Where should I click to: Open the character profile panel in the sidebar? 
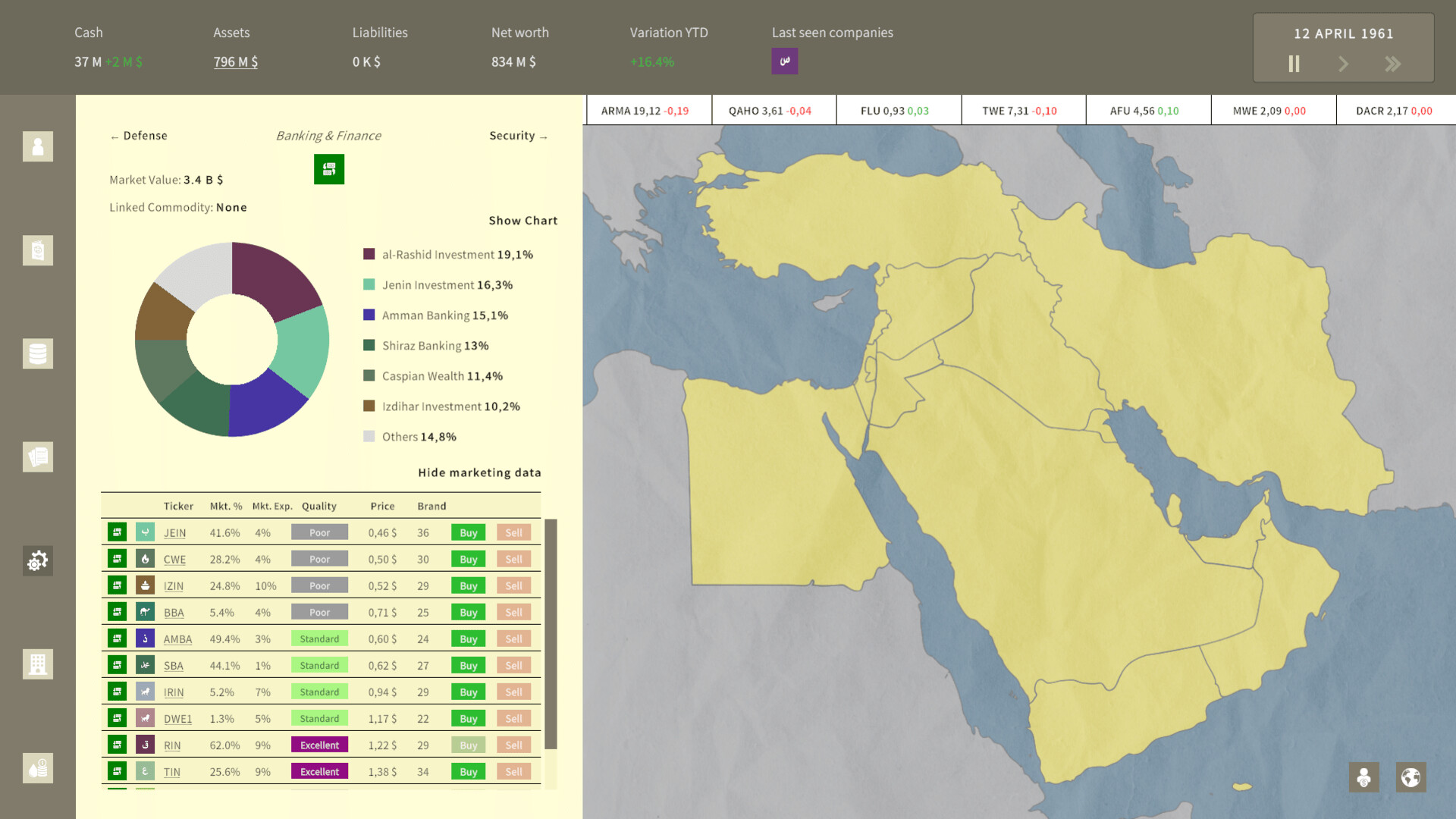point(37,146)
